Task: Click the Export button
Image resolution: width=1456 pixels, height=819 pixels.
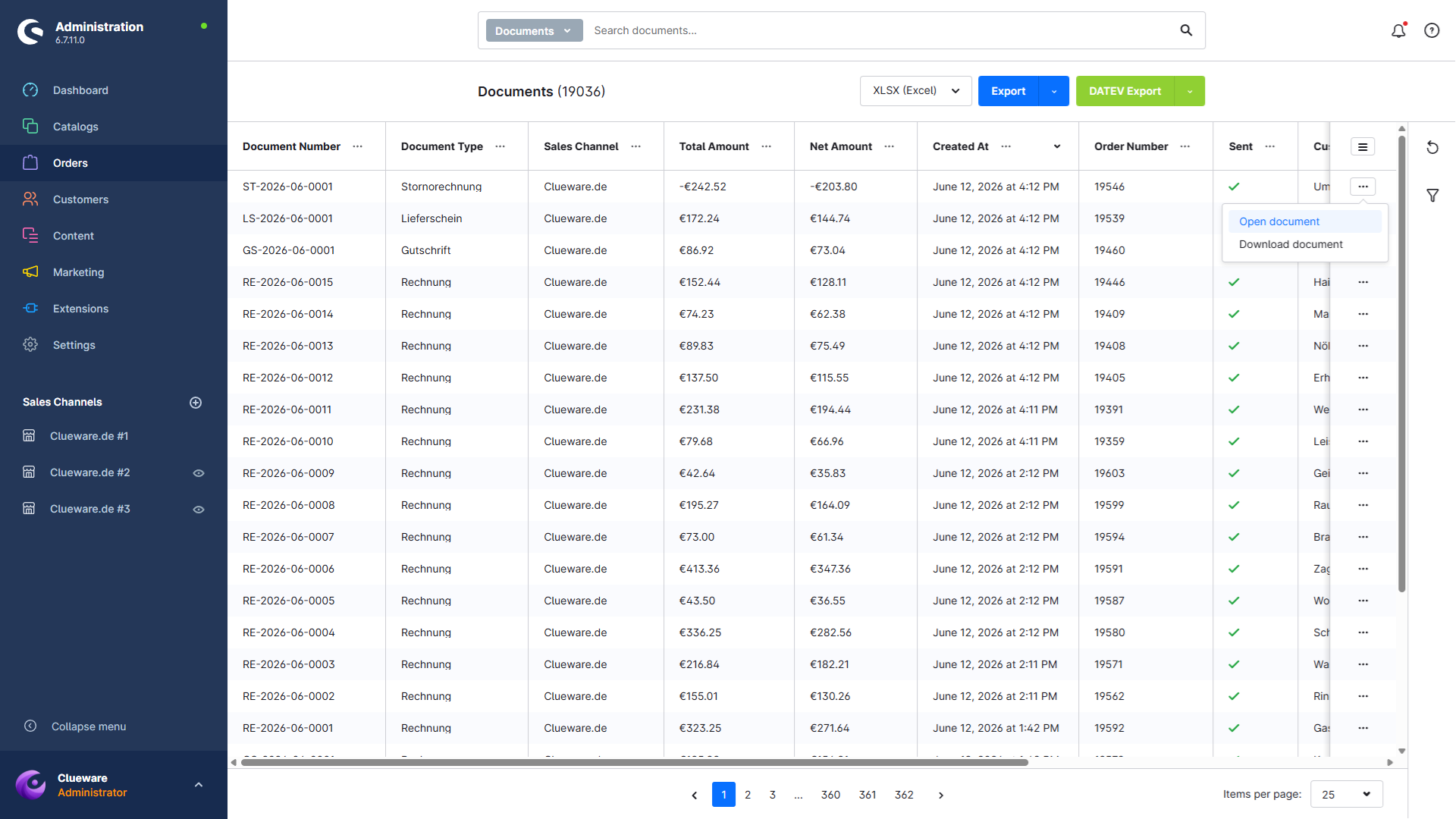Action: click(1009, 91)
